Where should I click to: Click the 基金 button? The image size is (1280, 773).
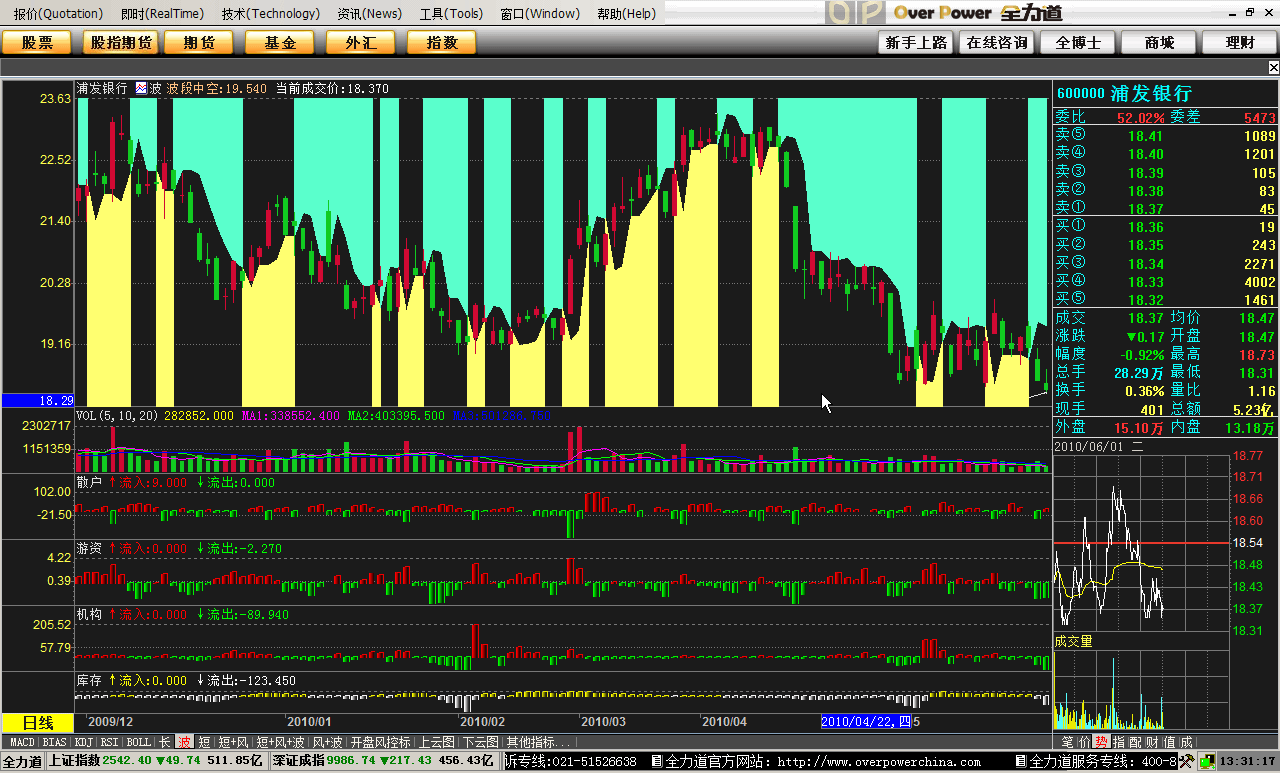(x=280, y=42)
